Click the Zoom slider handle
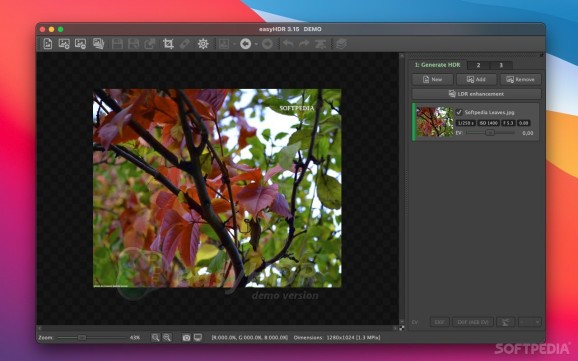 [81, 337]
